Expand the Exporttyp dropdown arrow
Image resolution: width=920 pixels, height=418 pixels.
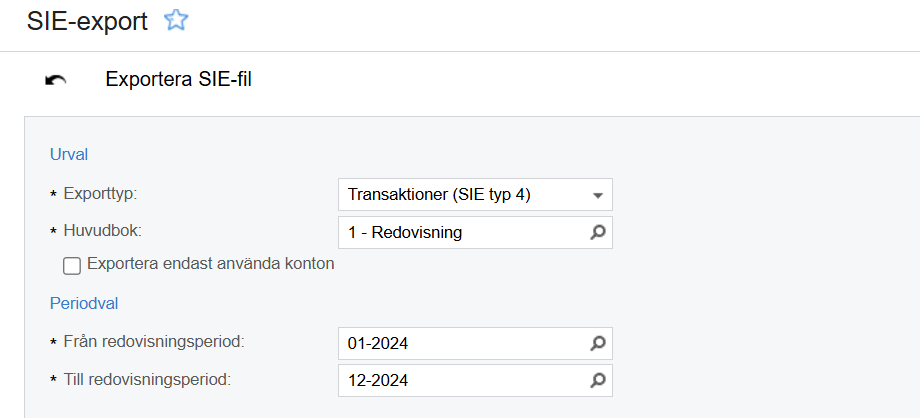click(x=598, y=195)
